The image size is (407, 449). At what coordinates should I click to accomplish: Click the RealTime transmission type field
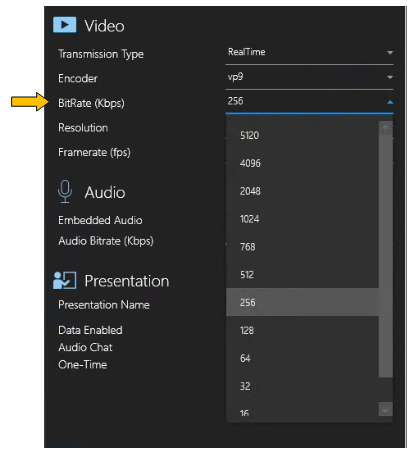point(309,52)
